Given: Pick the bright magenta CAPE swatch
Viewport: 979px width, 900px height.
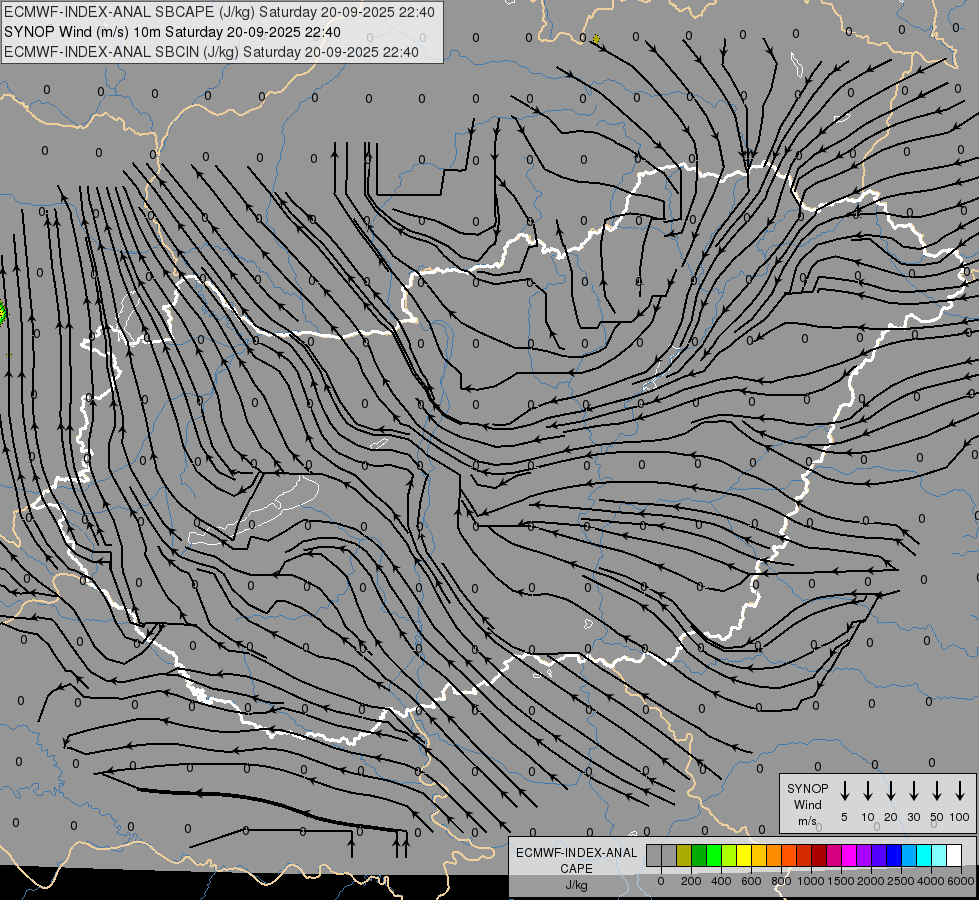Looking at the screenshot, I should (x=849, y=855).
